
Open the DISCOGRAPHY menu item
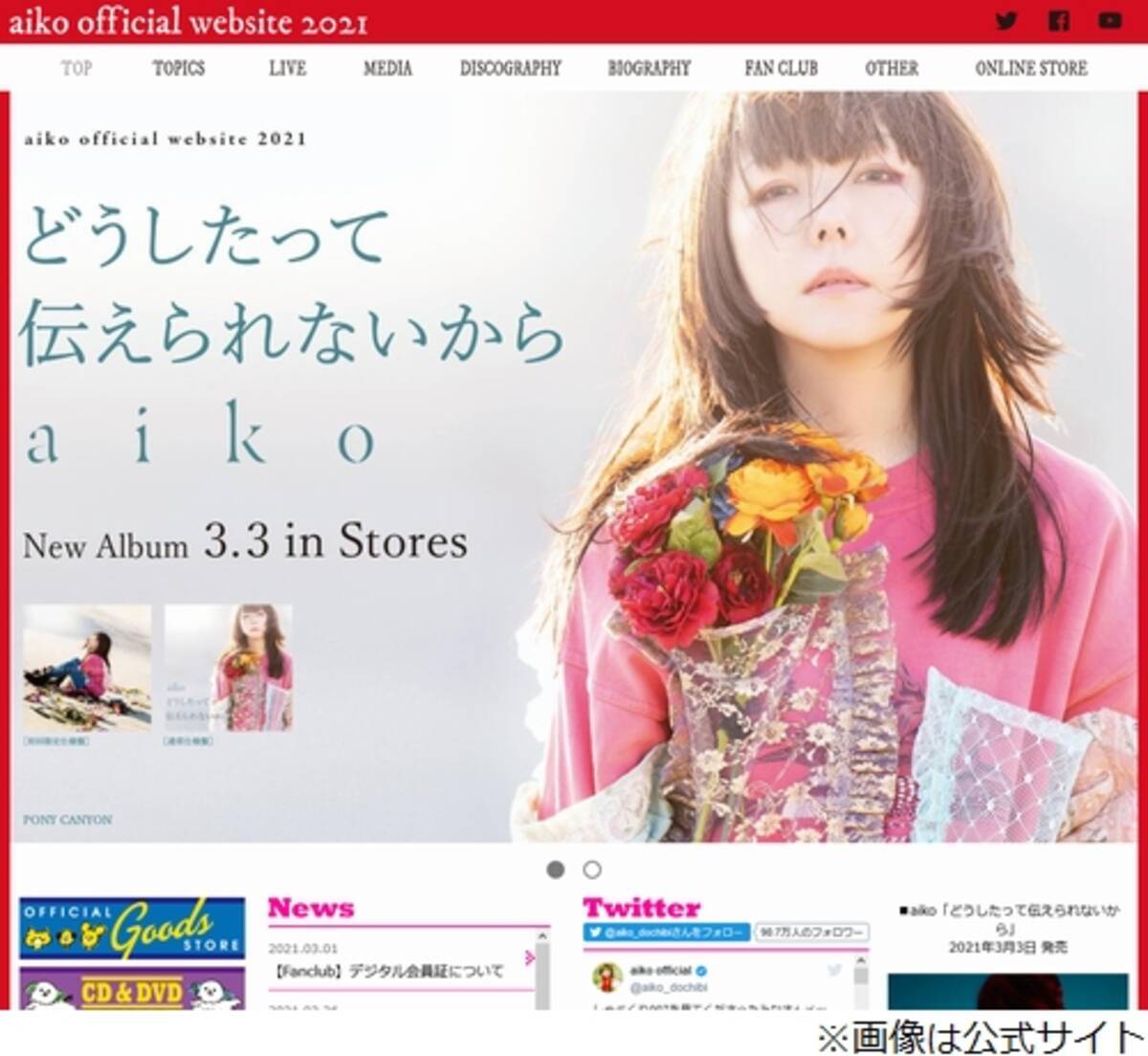pos(509,68)
